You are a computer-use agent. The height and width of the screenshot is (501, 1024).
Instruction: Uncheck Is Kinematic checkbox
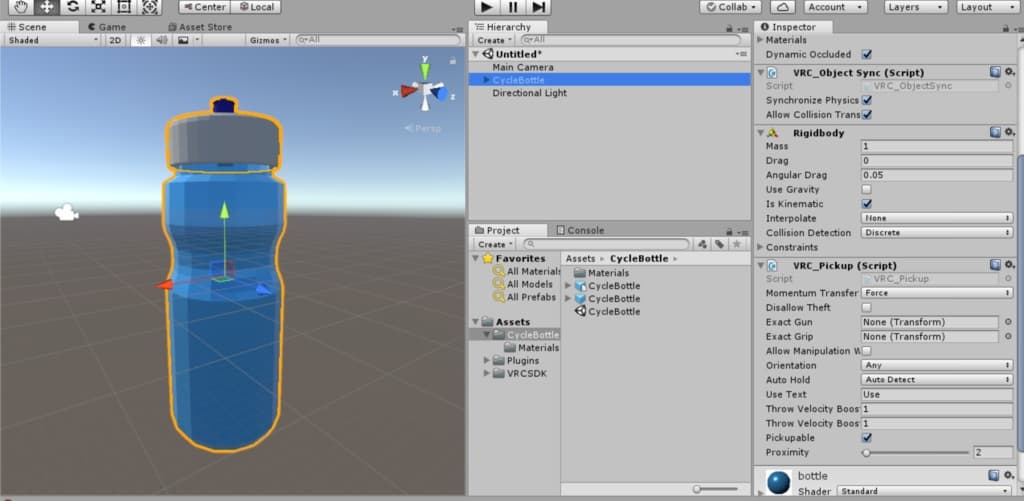[866, 204]
